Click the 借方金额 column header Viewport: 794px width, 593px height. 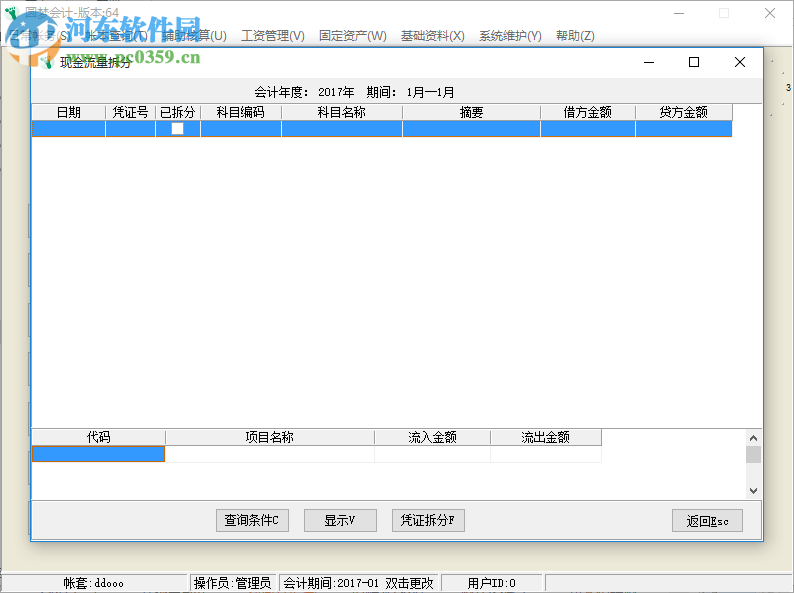point(588,112)
